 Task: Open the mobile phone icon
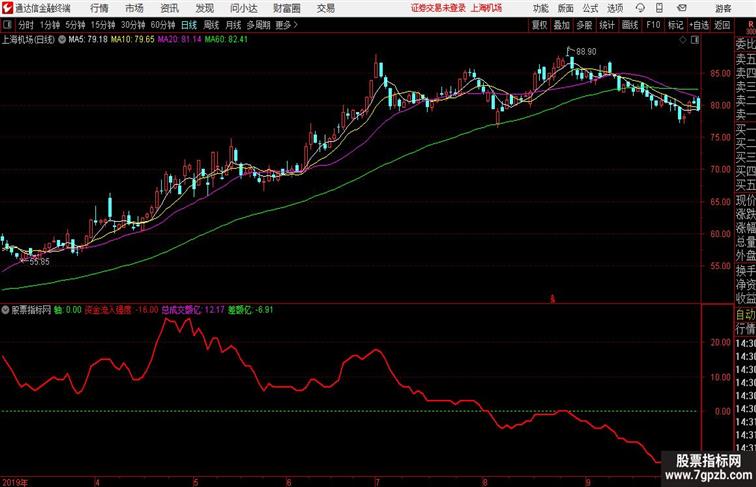[x=659, y=8]
